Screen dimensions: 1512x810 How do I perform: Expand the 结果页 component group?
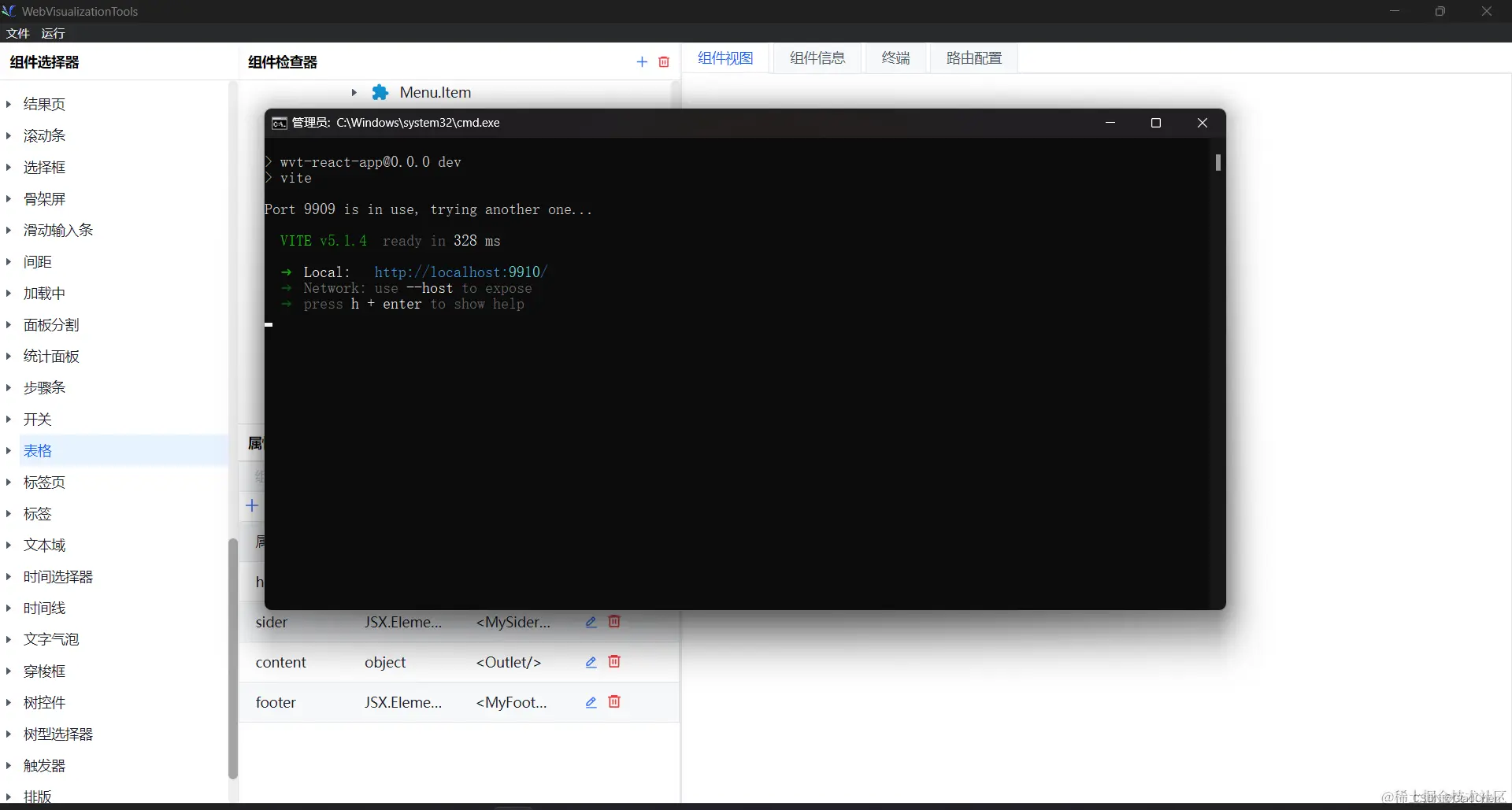tap(9, 104)
